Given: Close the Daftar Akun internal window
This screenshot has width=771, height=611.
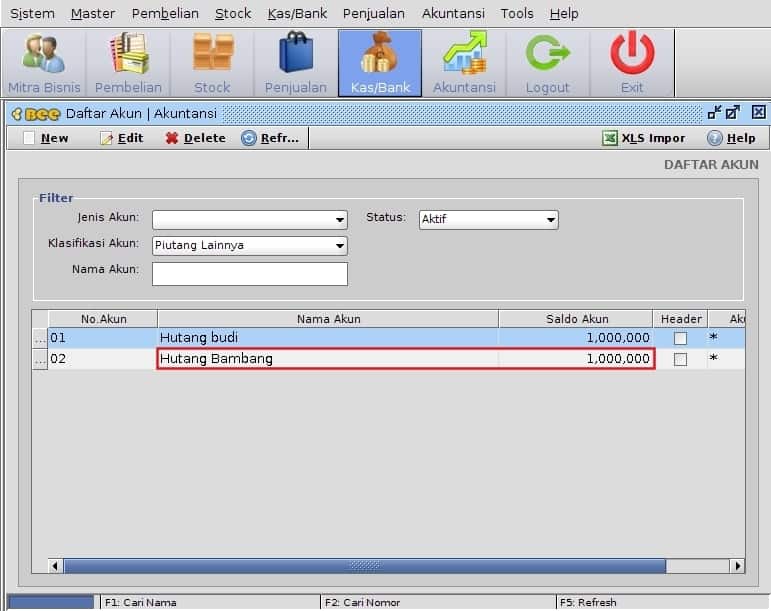Looking at the screenshot, I should coord(758,113).
